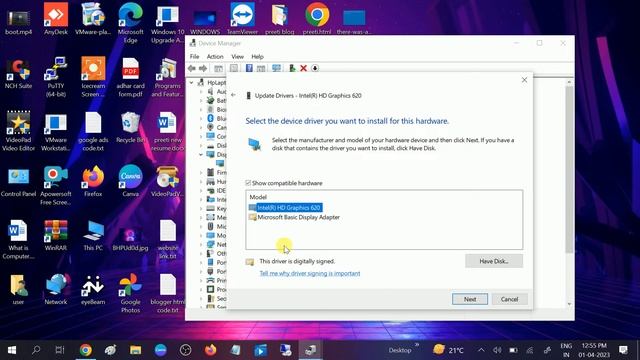
Task: Open the AnyDesk desktop shortcut
Action: pyautogui.click(x=56, y=18)
